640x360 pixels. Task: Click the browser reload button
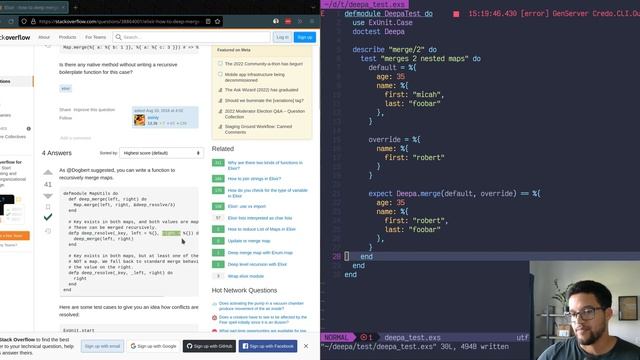tap(11, 22)
